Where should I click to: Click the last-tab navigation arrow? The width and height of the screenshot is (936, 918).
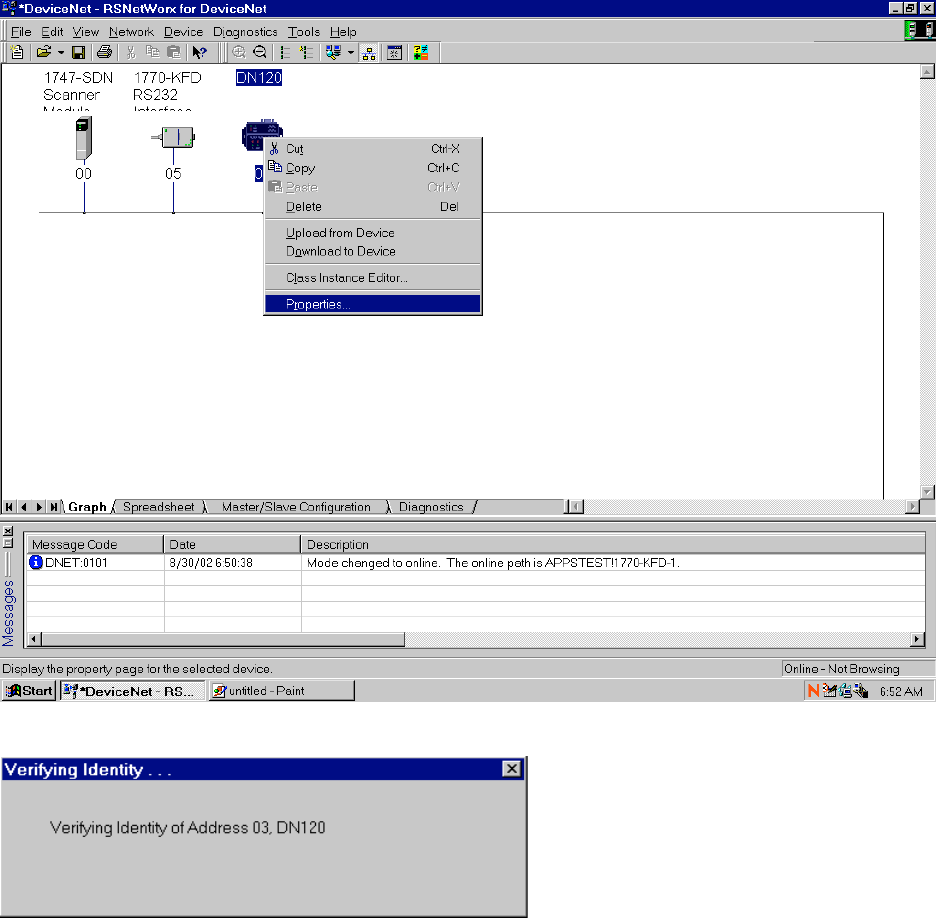pos(54,507)
